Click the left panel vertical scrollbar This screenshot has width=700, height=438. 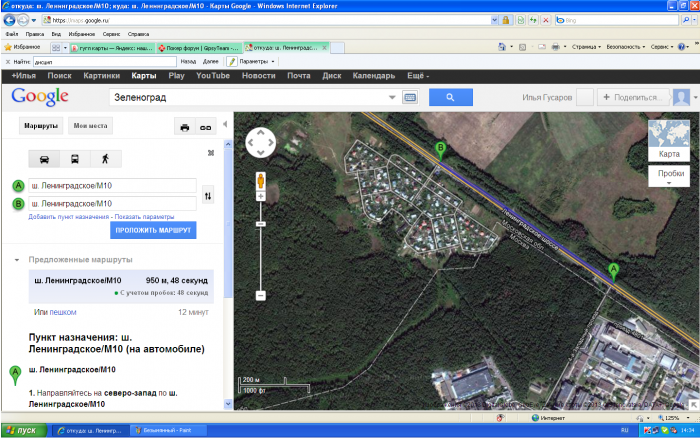coord(228,219)
